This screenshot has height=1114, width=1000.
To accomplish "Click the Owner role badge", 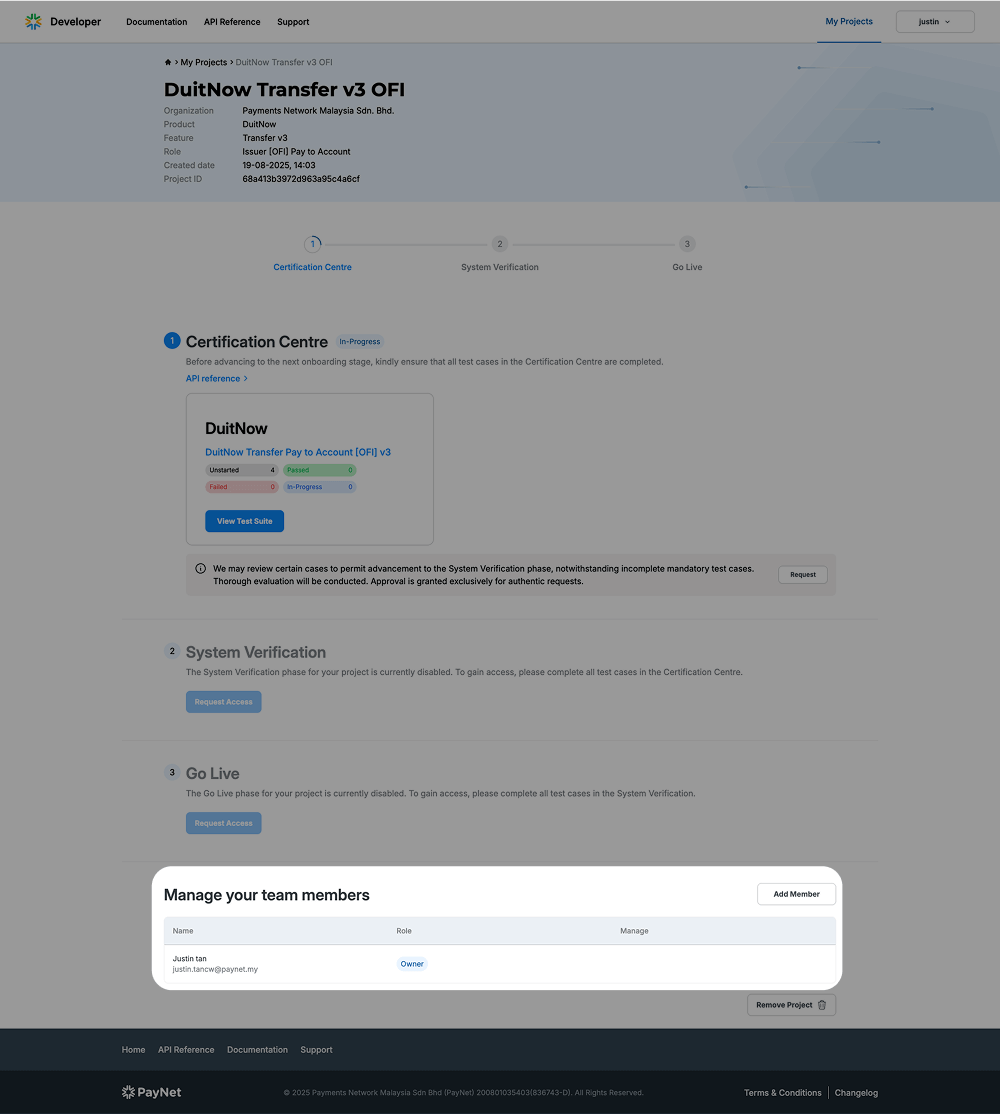I will 412,964.
